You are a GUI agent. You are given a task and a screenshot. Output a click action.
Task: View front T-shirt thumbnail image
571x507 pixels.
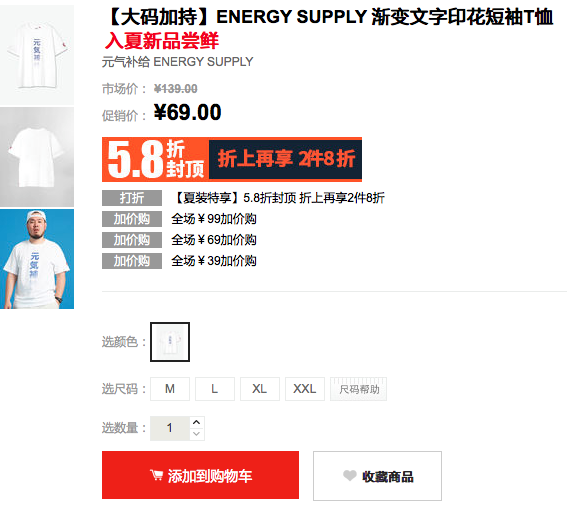pyautogui.click(x=37, y=55)
